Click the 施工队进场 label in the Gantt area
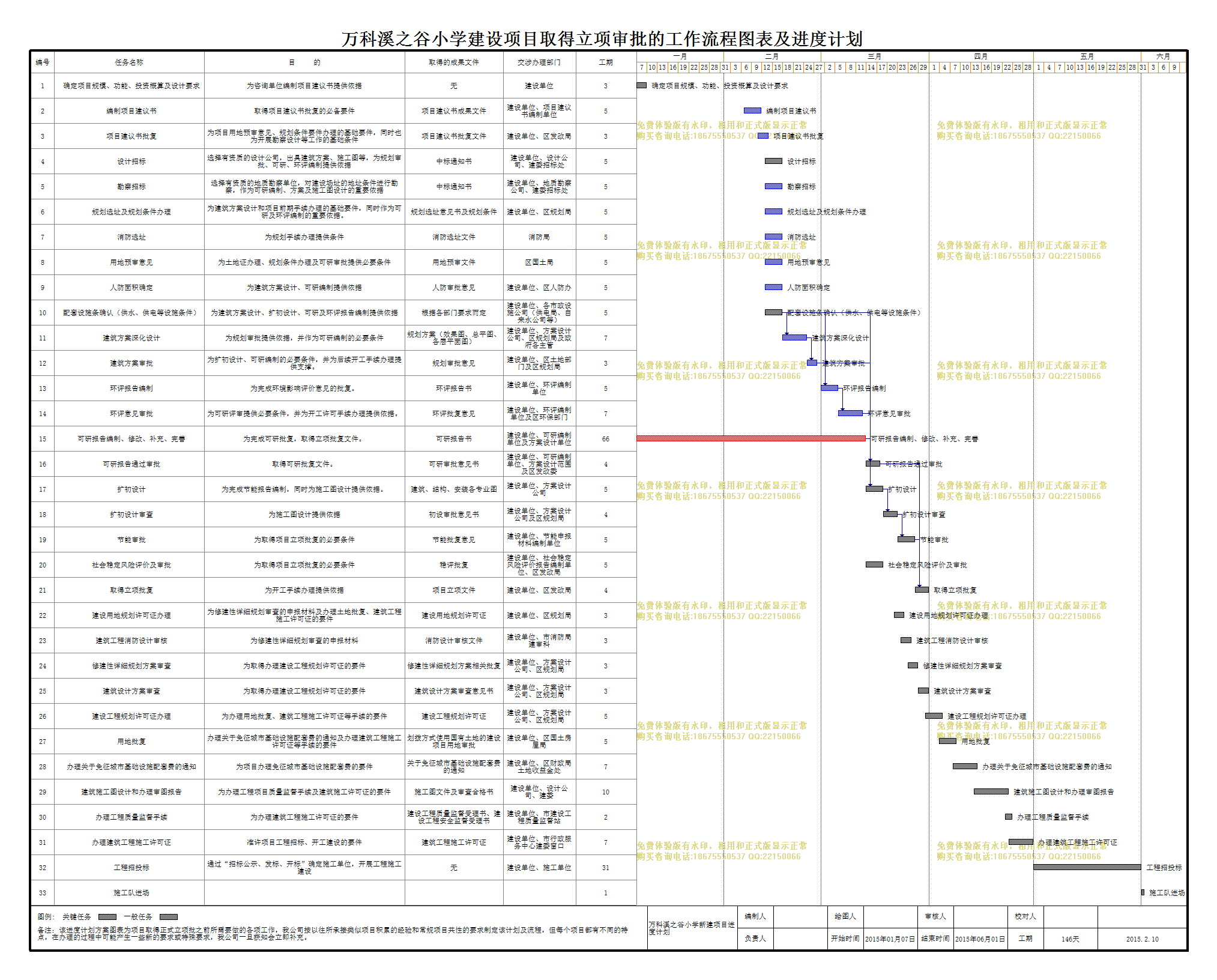 pos(1167,893)
